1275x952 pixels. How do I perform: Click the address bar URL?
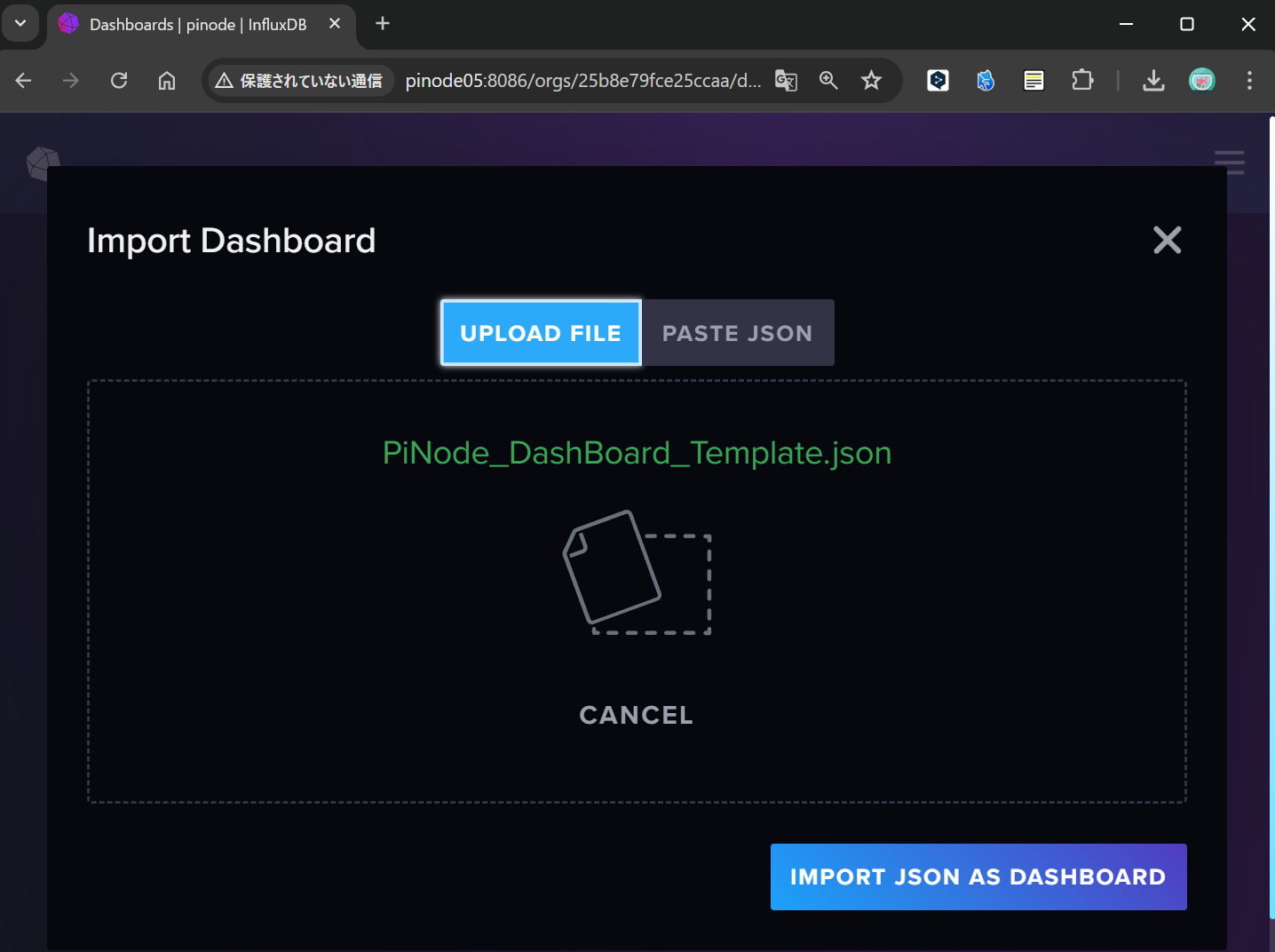coord(583,81)
